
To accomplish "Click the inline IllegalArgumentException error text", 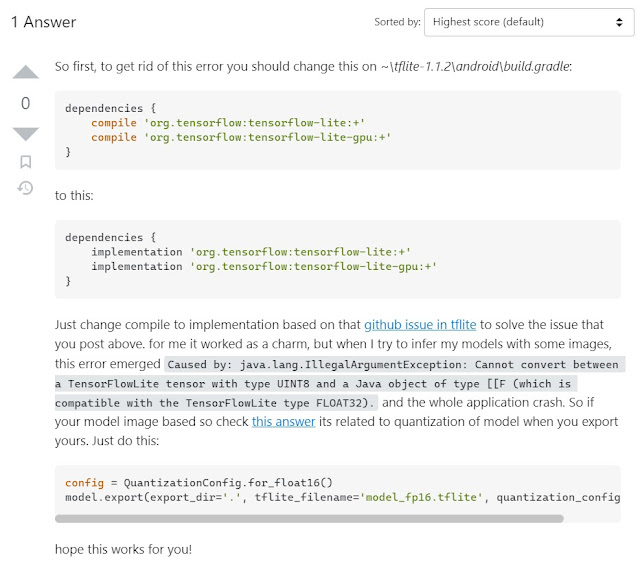I will point(340,384).
